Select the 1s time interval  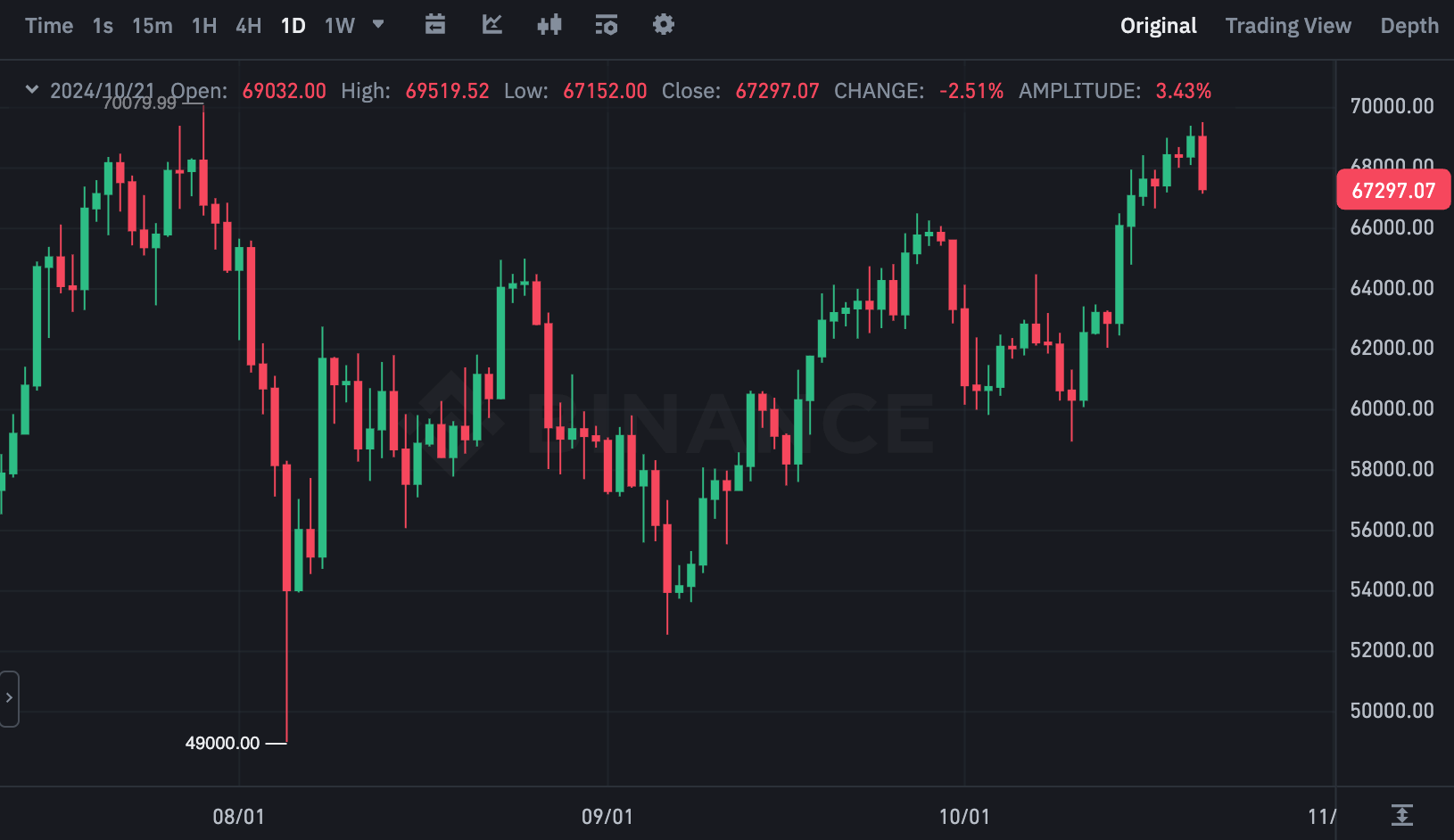[x=103, y=26]
